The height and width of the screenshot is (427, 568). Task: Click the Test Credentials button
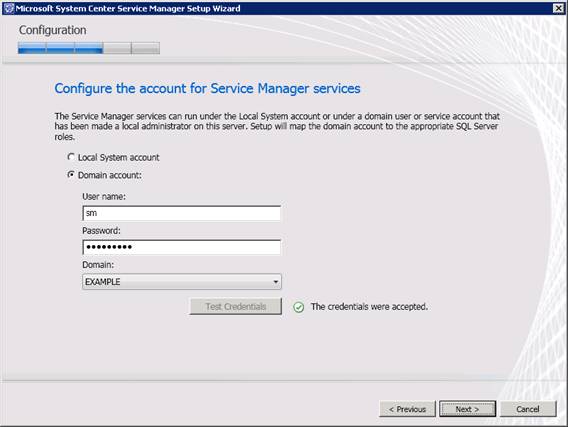click(x=235, y=306)
